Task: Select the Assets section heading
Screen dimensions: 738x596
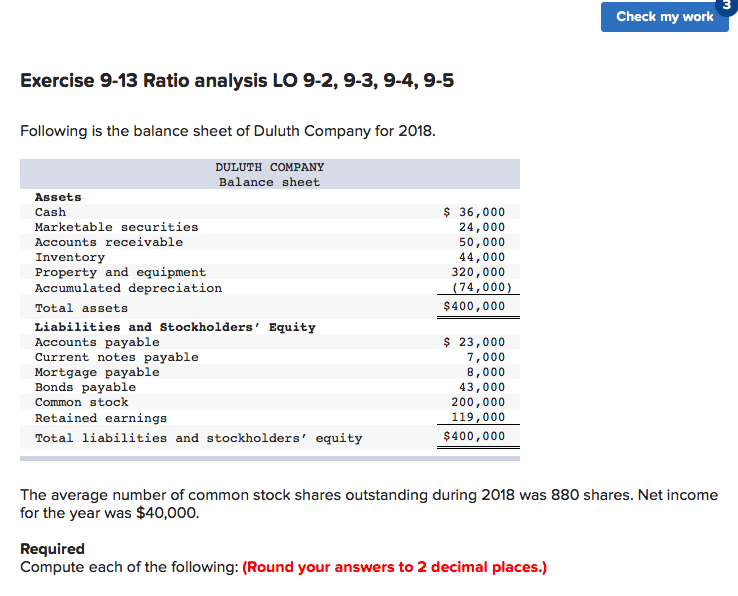Action: [x=58, y=197]
